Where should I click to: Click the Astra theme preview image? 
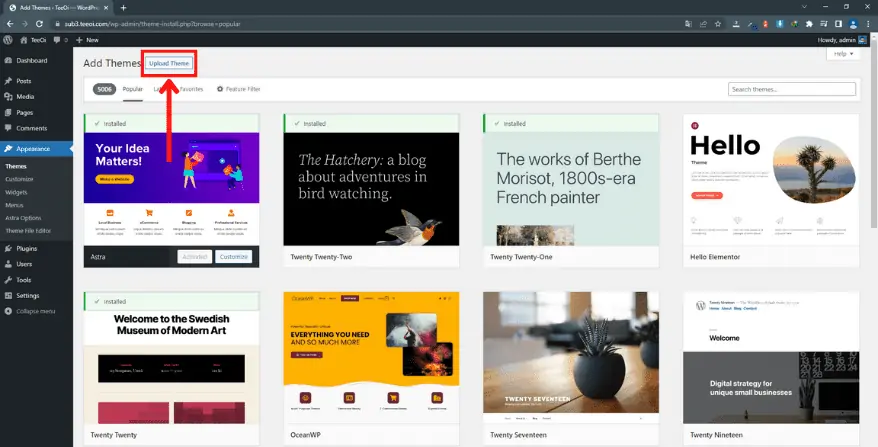(x=171, y=189)
